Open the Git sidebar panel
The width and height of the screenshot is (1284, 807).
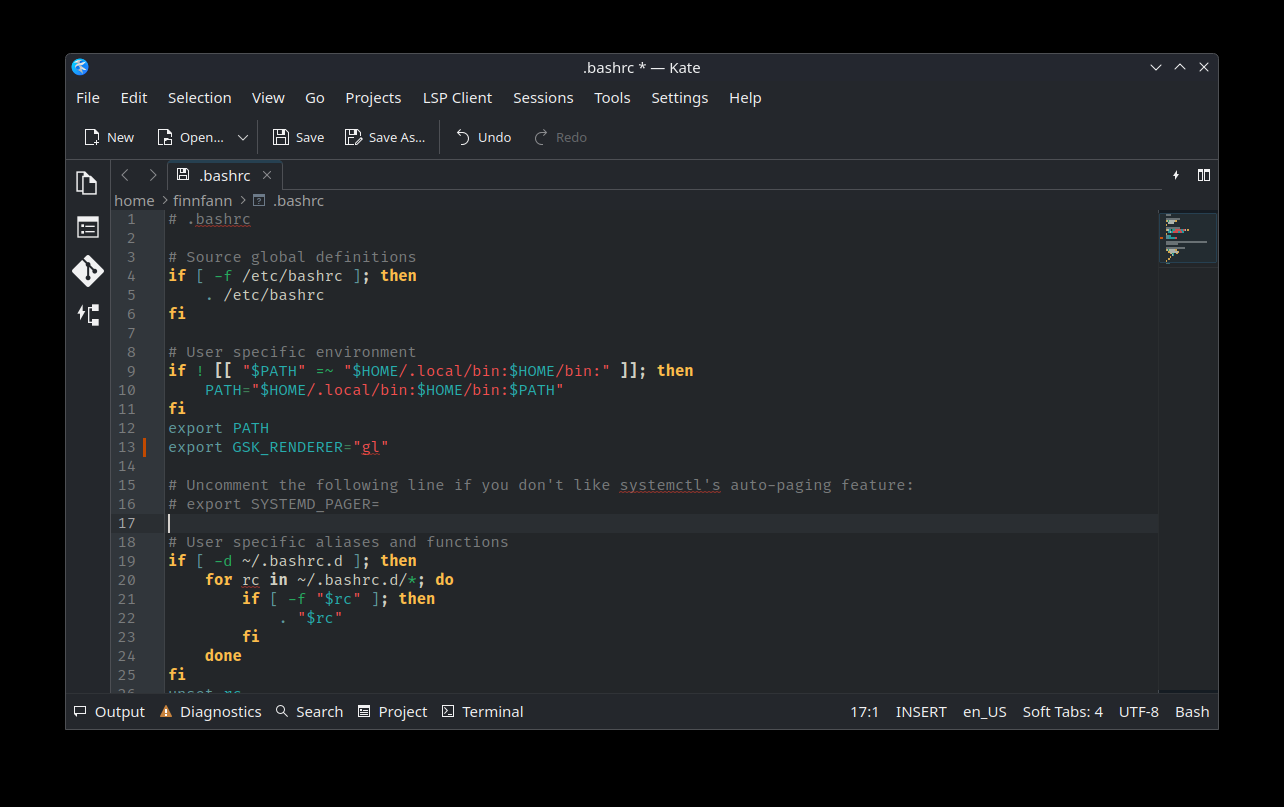pyautogui.click(x=88, y=271)
